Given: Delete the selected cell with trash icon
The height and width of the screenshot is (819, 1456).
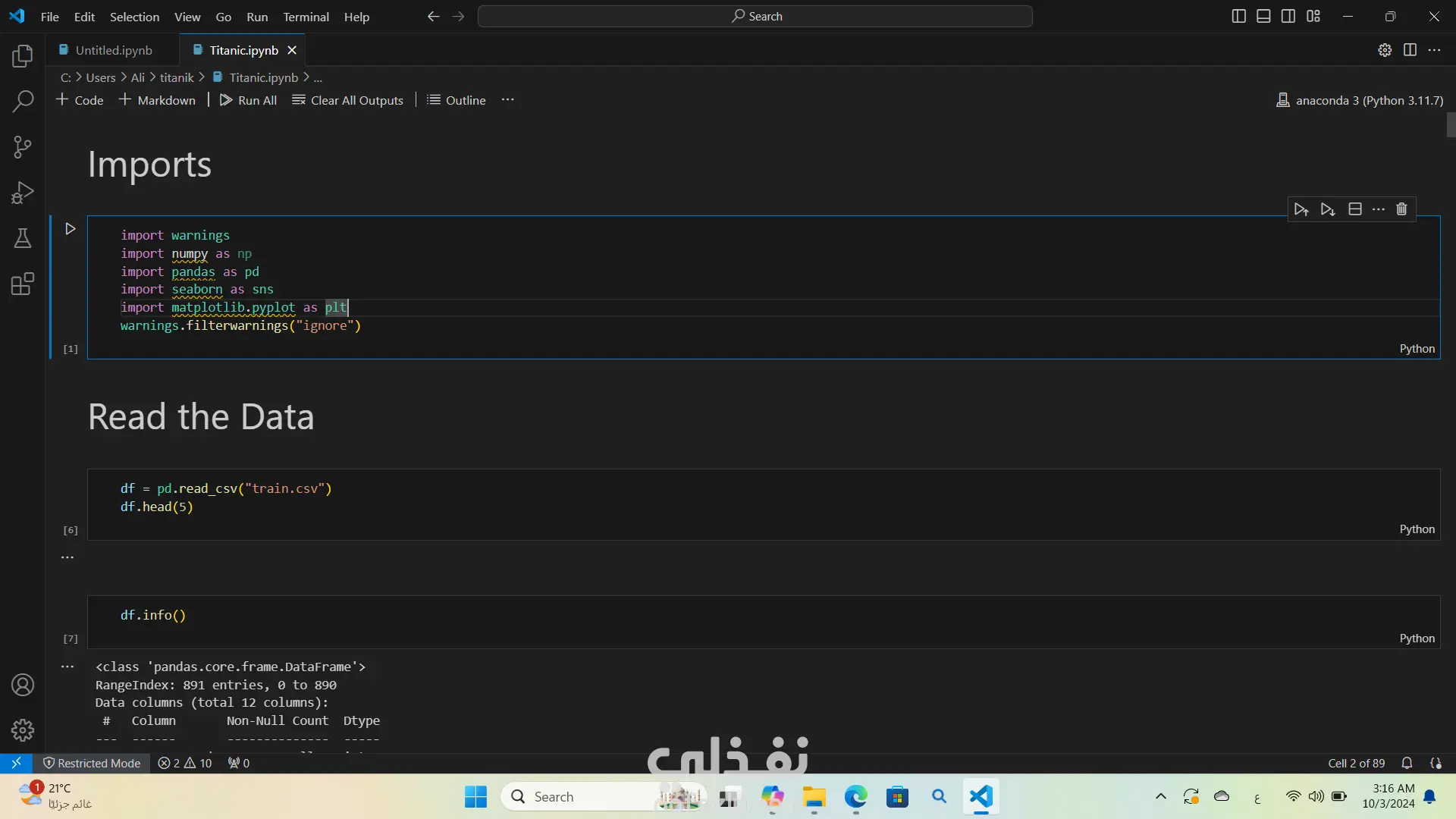Looking at the screenshot, I should (1401, 209).
